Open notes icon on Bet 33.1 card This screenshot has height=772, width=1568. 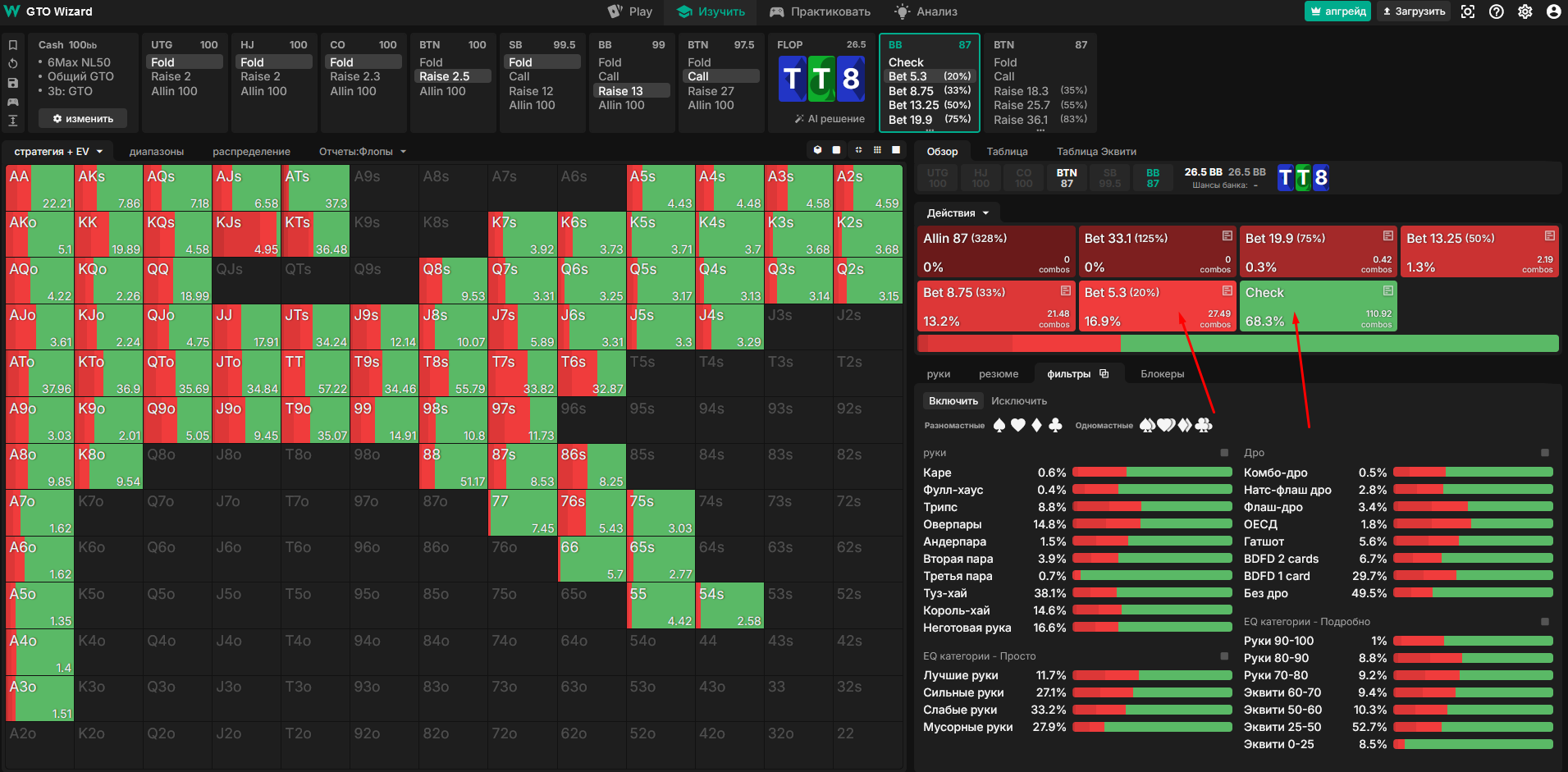(x=1227, y=236)
